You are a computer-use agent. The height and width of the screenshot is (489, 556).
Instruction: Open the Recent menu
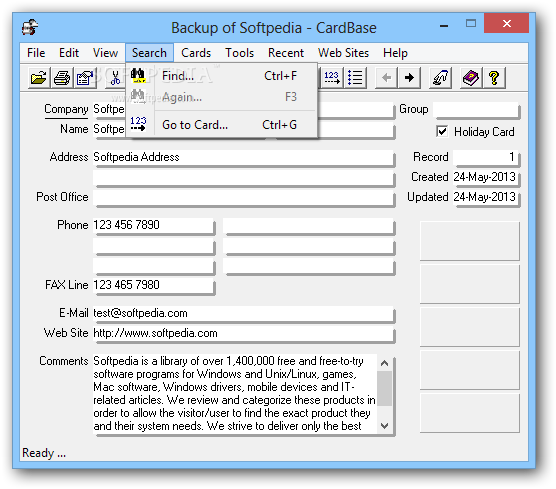pos(286,53)
